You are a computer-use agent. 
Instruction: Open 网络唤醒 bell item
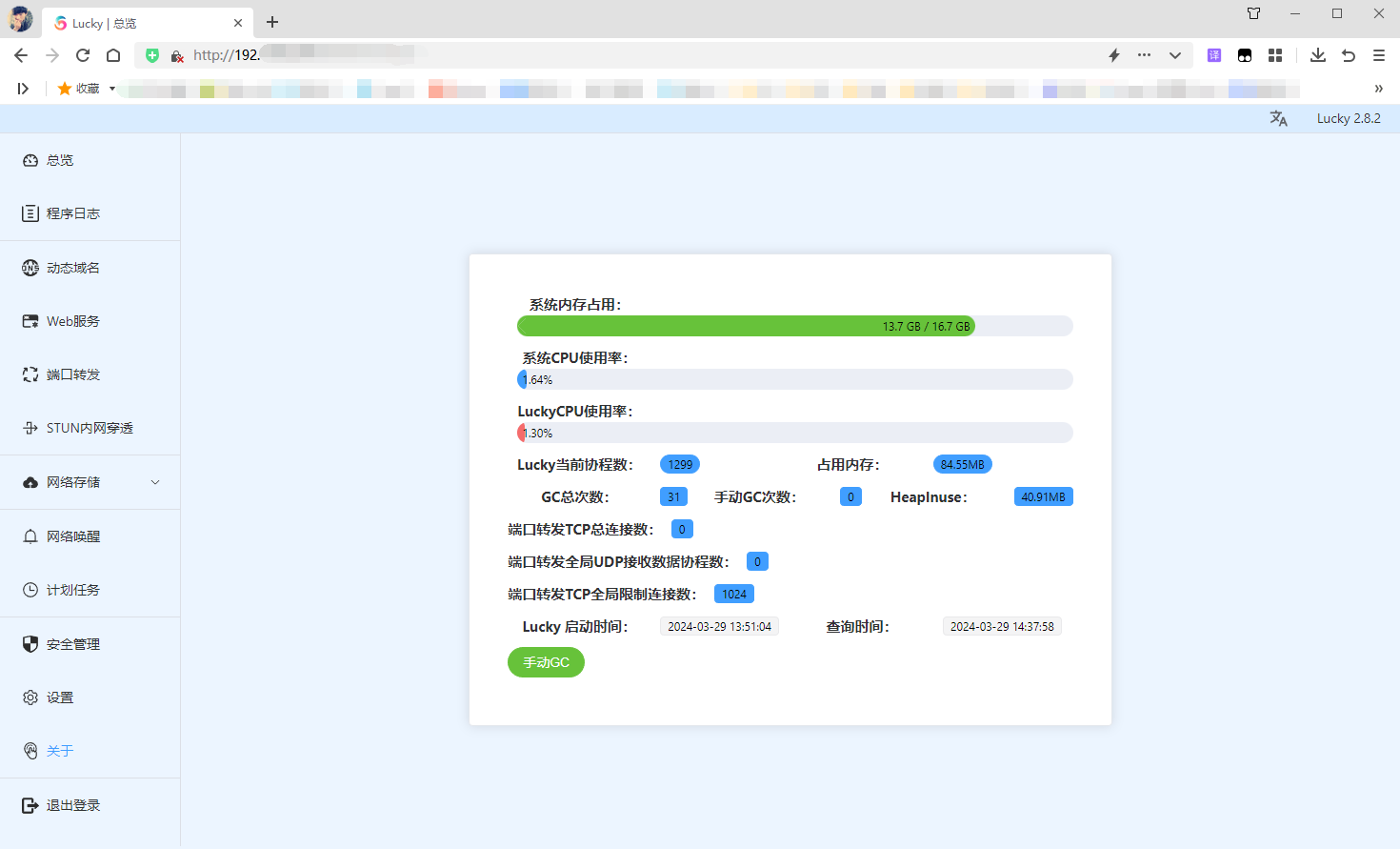[72, 536]
